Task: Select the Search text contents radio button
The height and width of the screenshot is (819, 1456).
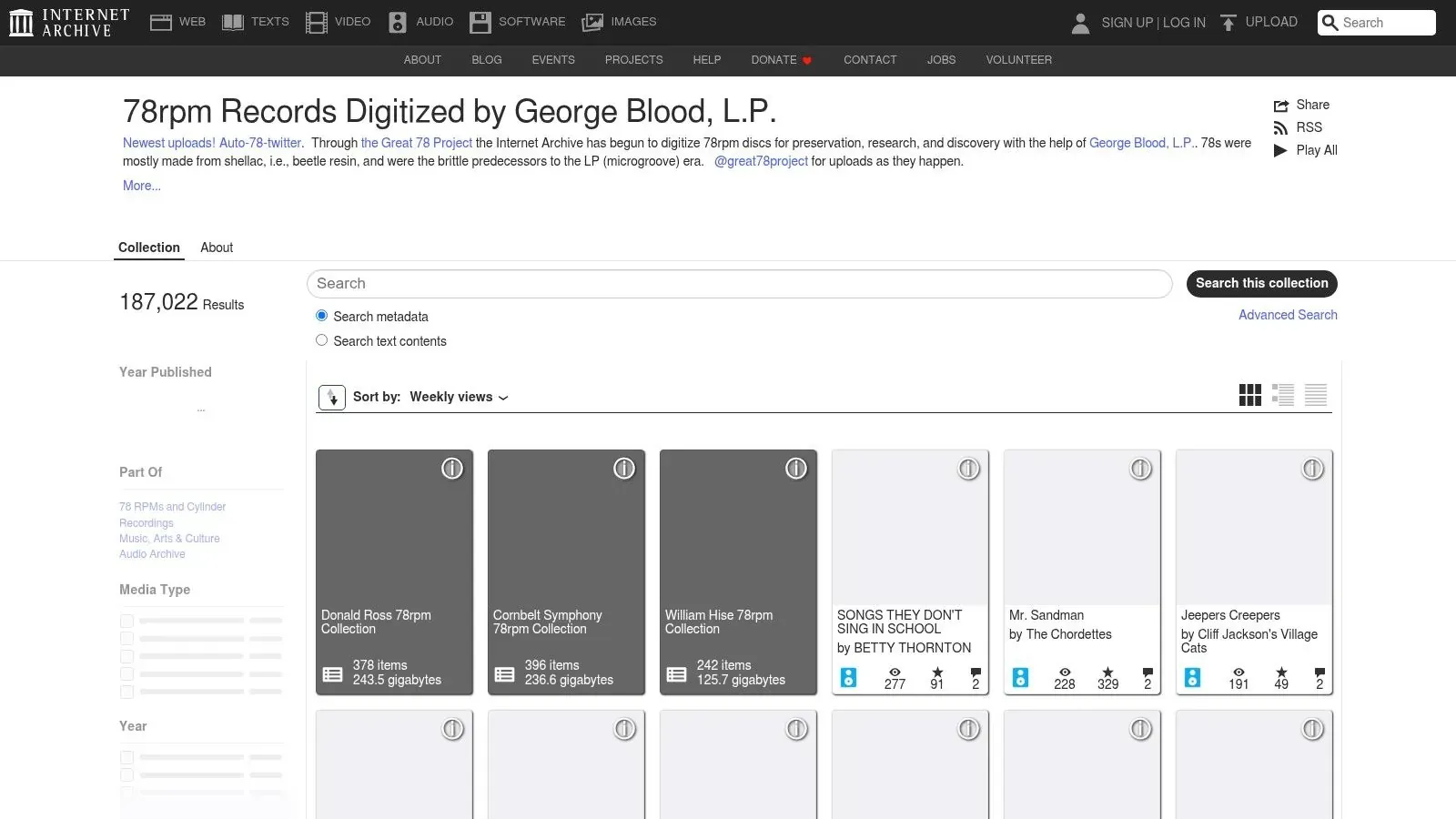Action: click(x=321, y=340)
